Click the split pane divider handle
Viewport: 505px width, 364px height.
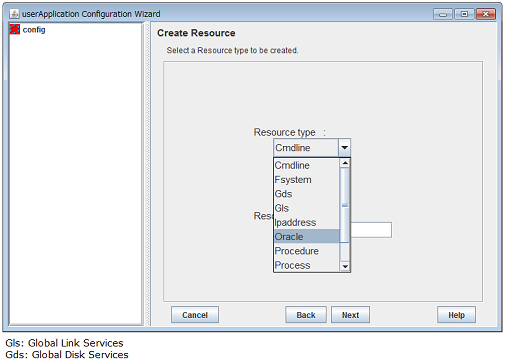[147, 174]
